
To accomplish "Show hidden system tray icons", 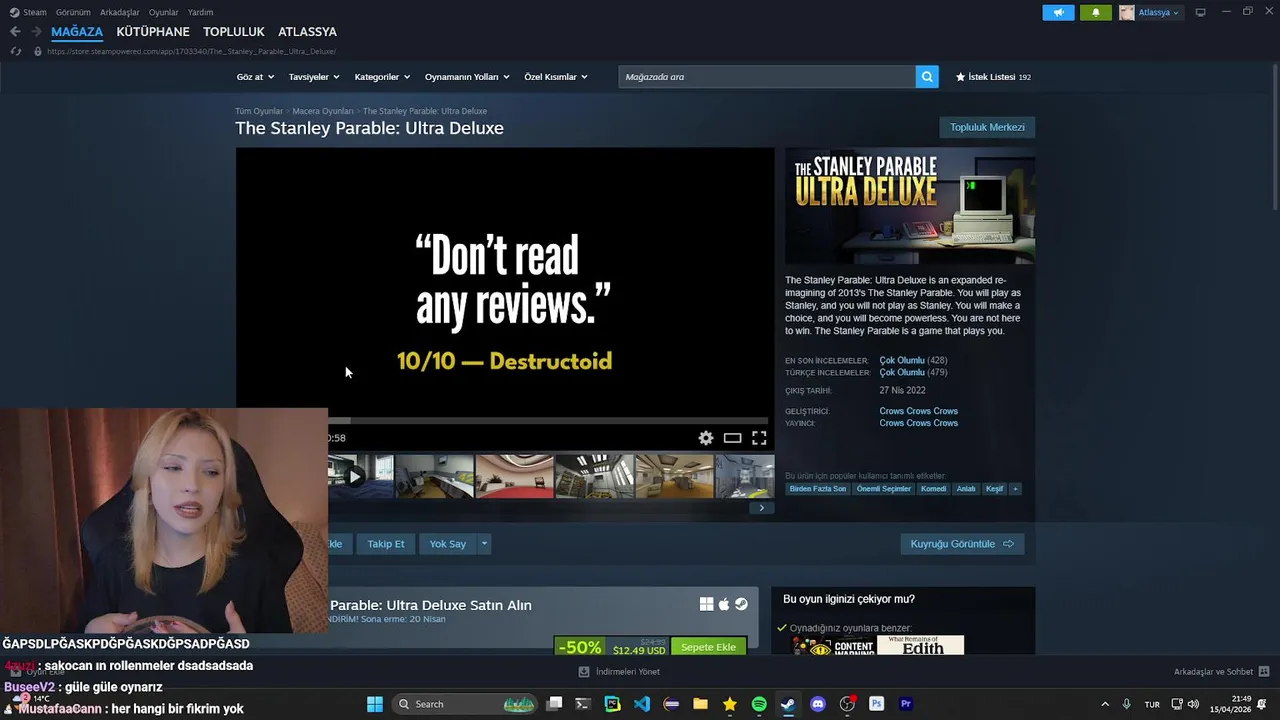I will [1105, 704].
